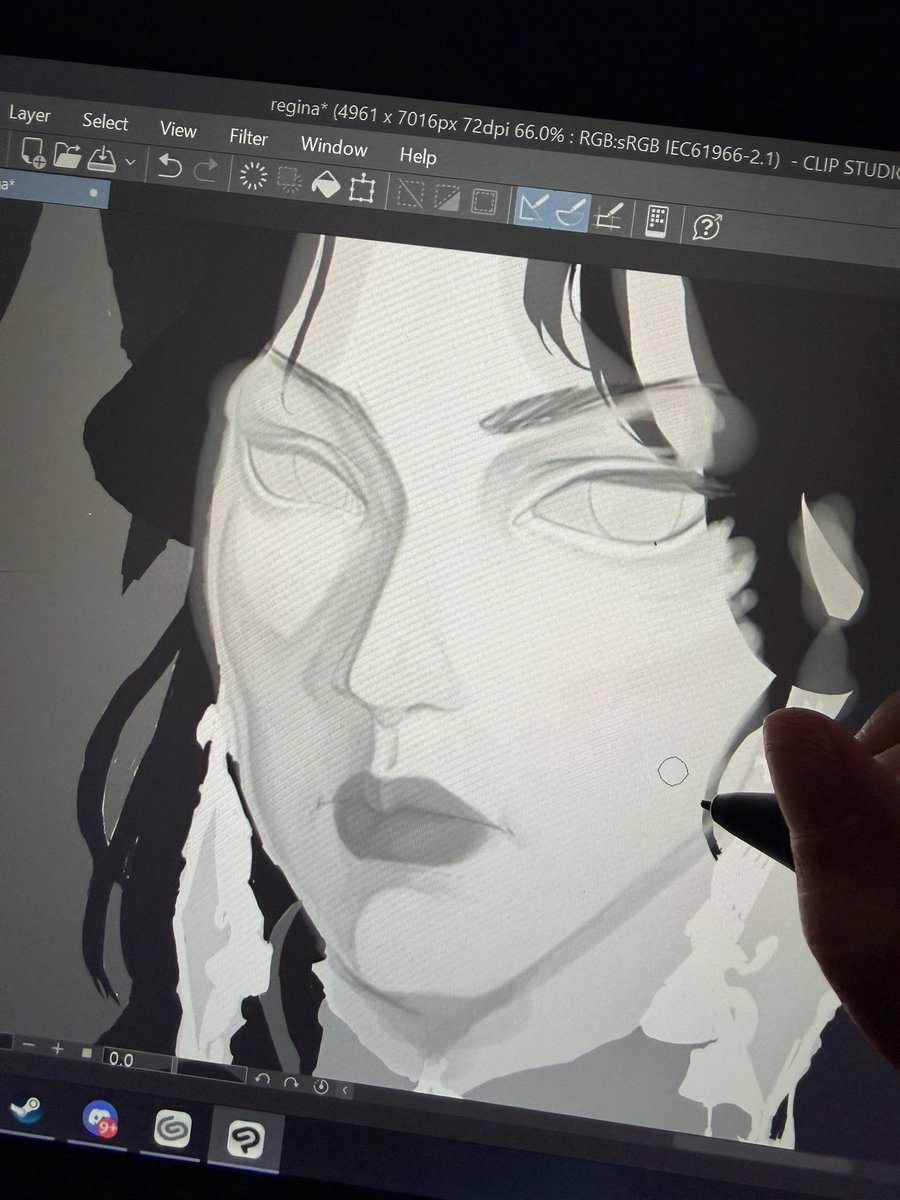Toggle Snap to Ruler
900x1200 pixels.
(x=533, y=206)
